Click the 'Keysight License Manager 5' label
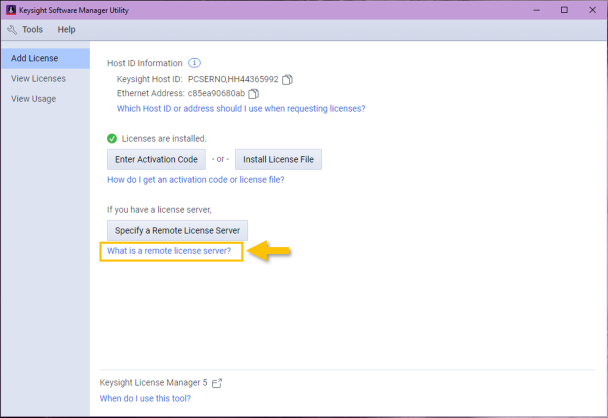This screenshot has height=418, width=608. [154, 383]
